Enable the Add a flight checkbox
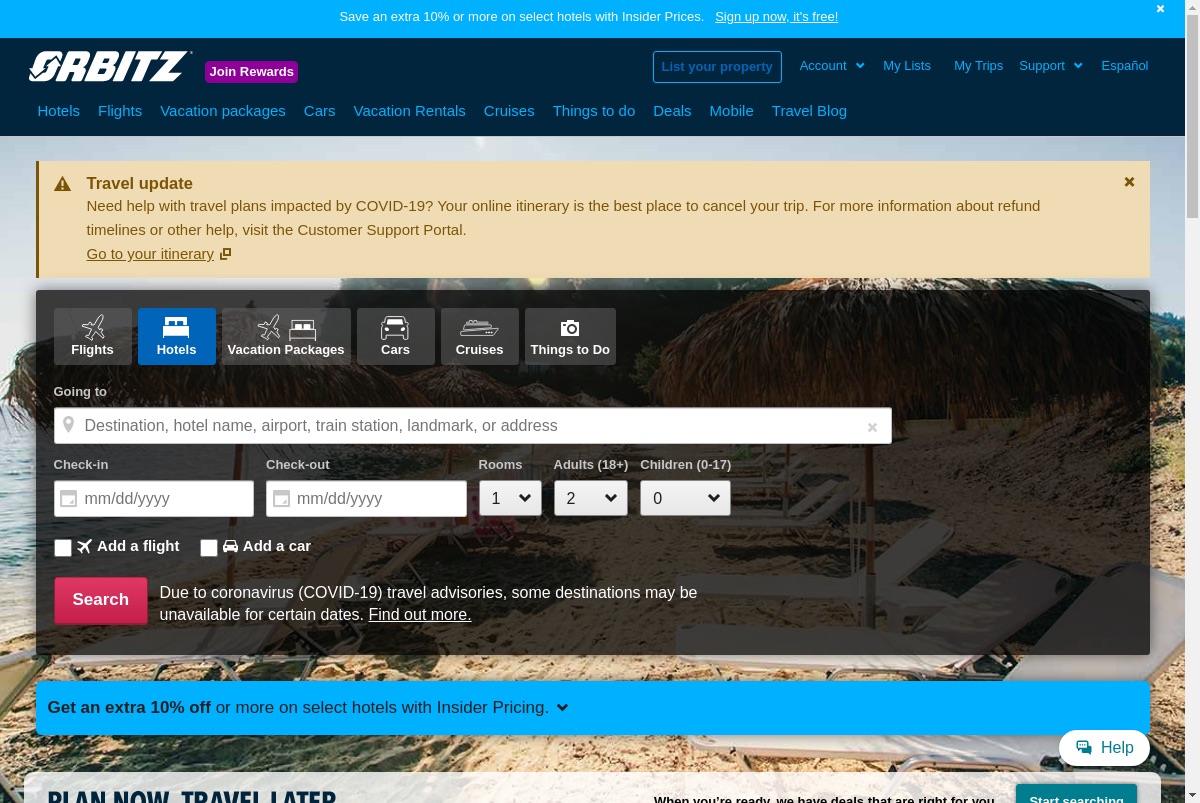Viewport: 1200px width, 803px height. pyautogui.click(x=63, y=547)
